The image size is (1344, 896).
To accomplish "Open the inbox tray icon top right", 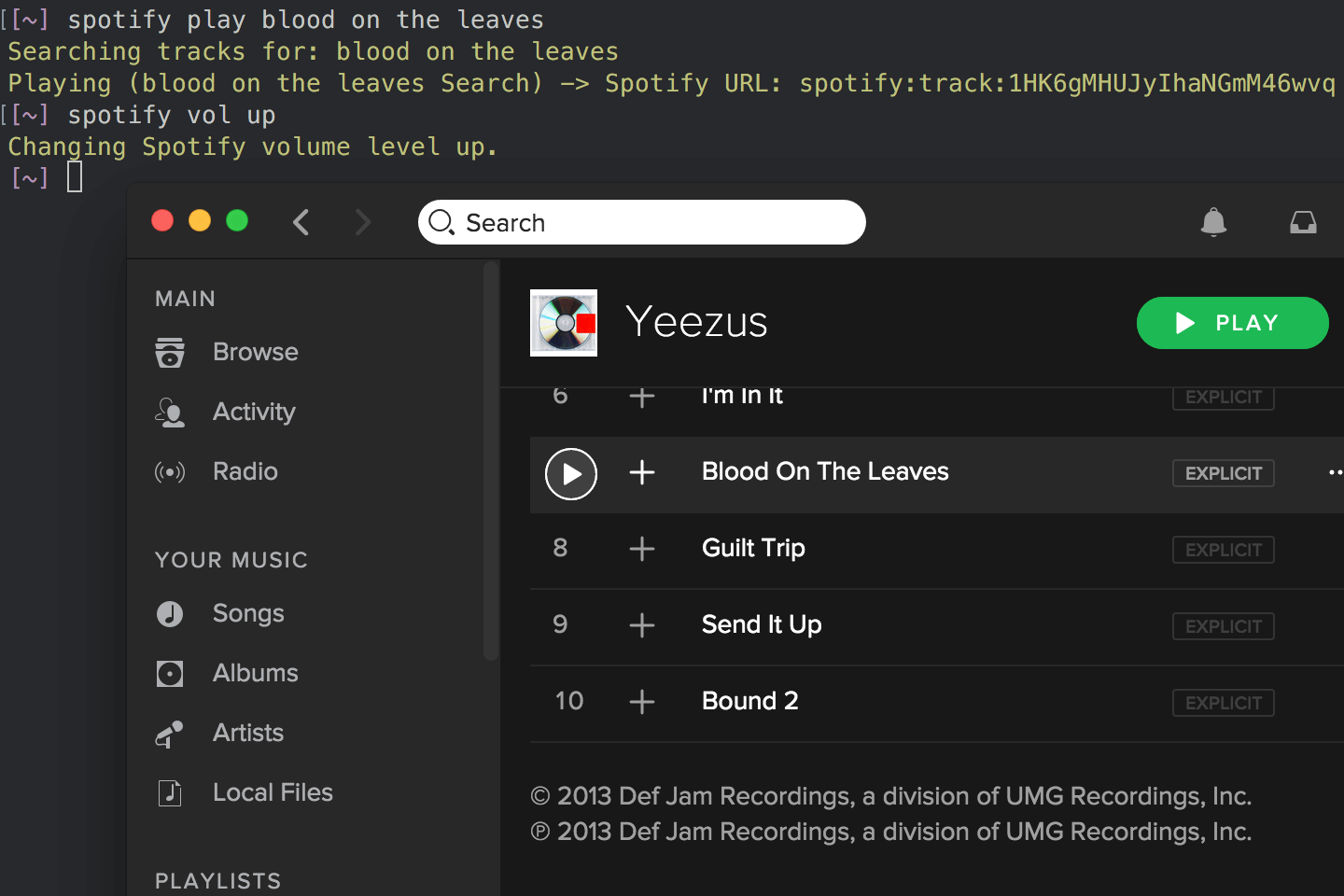I will pos(1303,222).
